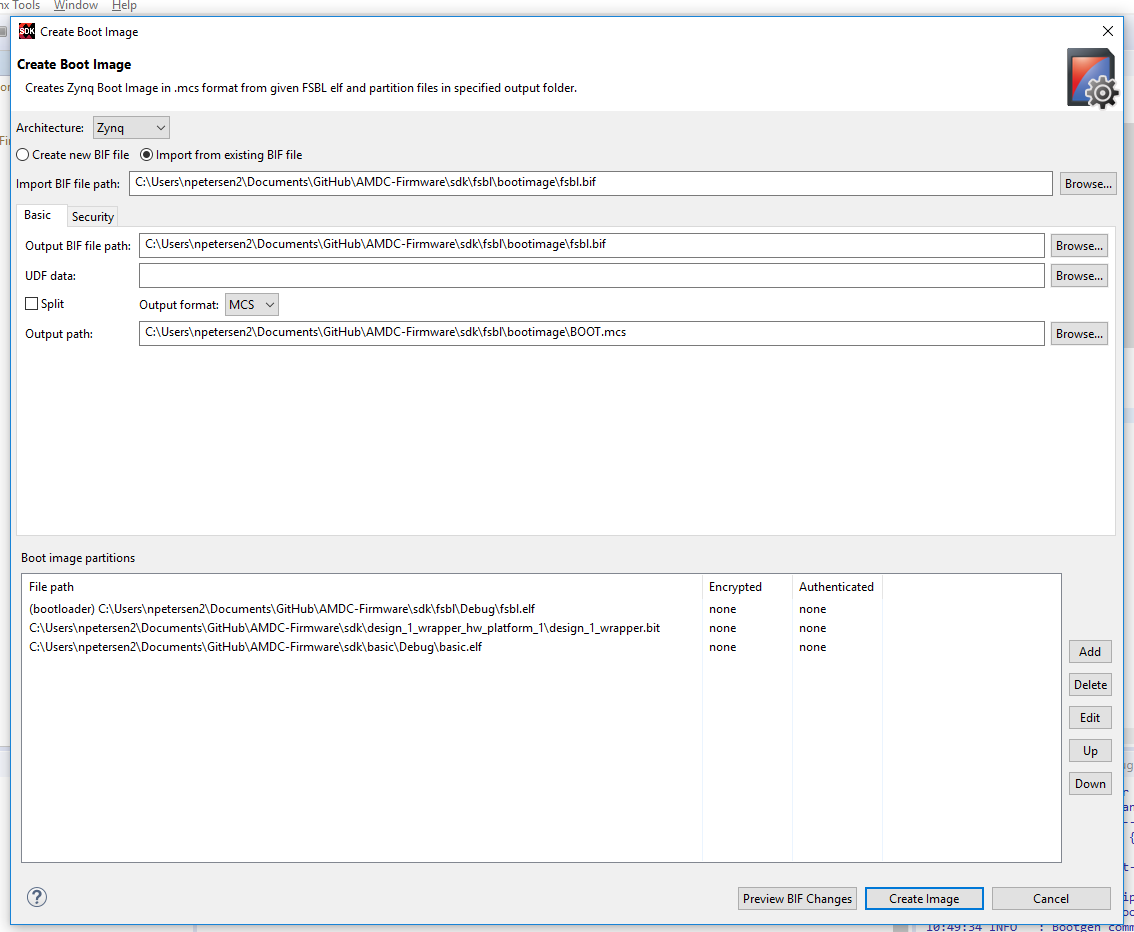Open the Architecture dropdown
This screenshot has height=932, width=1134.
coord(131,128)
